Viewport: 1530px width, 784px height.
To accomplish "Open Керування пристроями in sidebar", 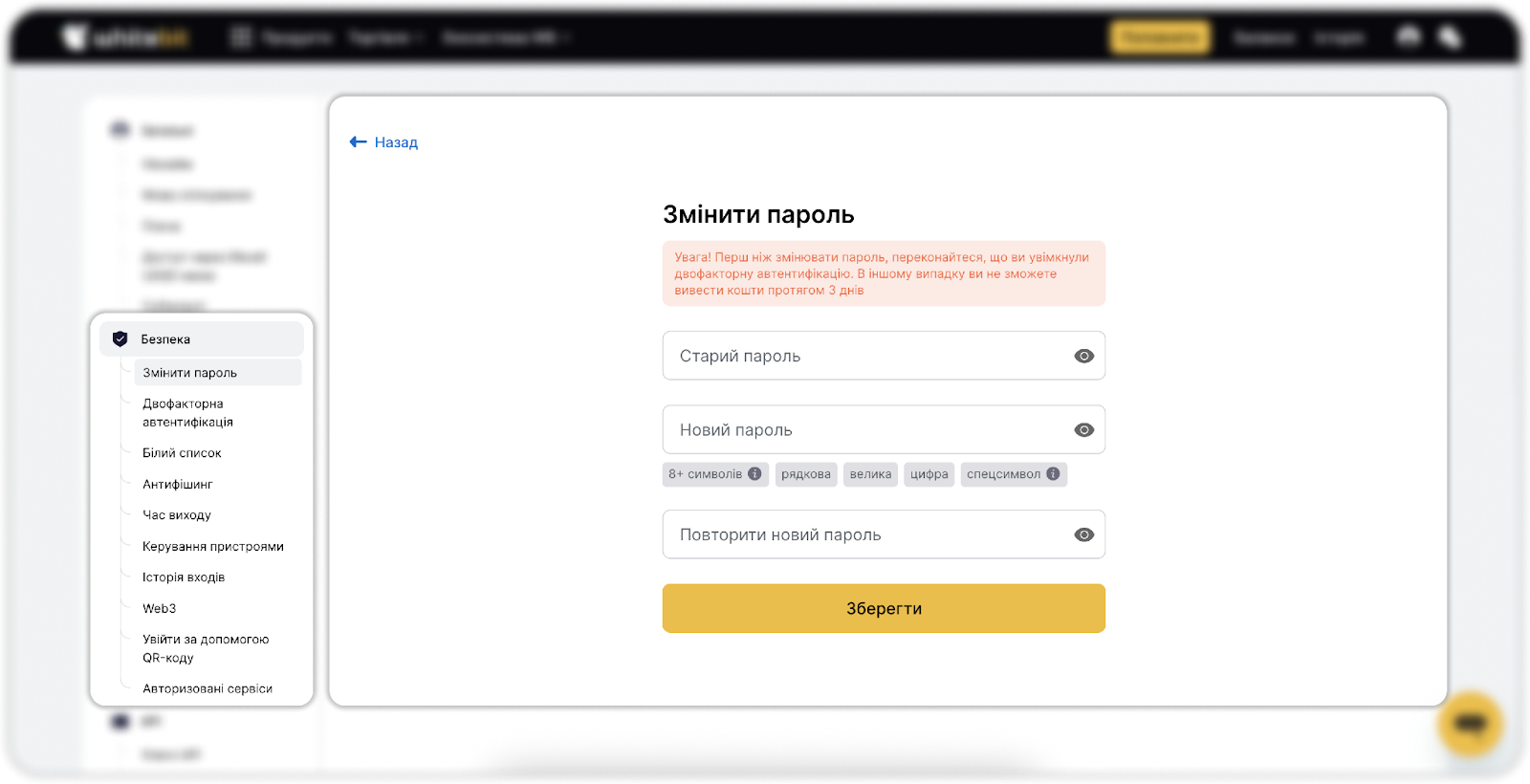I will pos(213,547).
